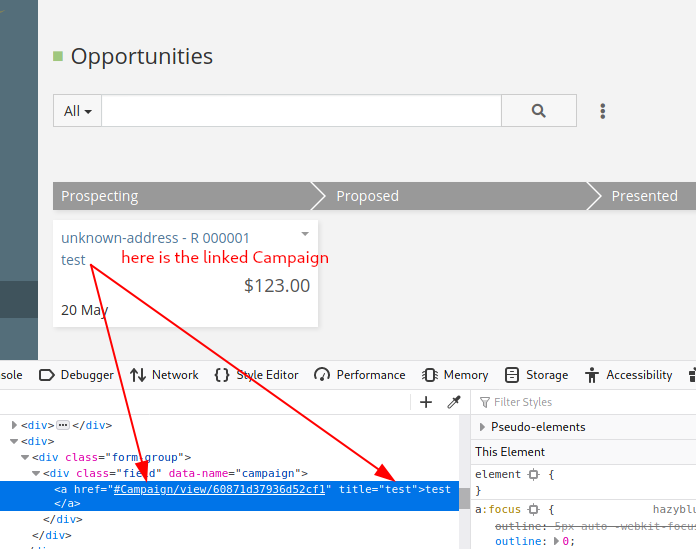The height and width of the screenshot is (549, 696).
Task: Click the target icon beside the a:focus selector
Action: click(534, 509)
